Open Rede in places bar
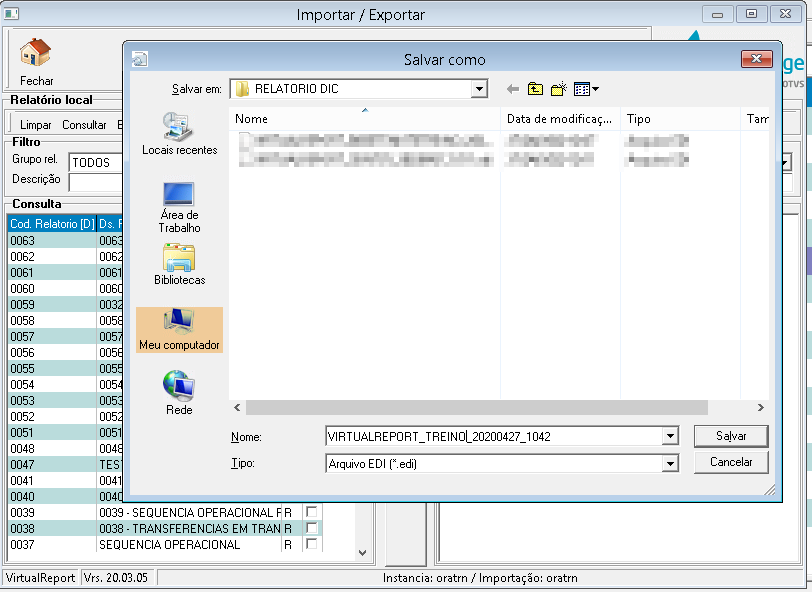 coord(179,393)
